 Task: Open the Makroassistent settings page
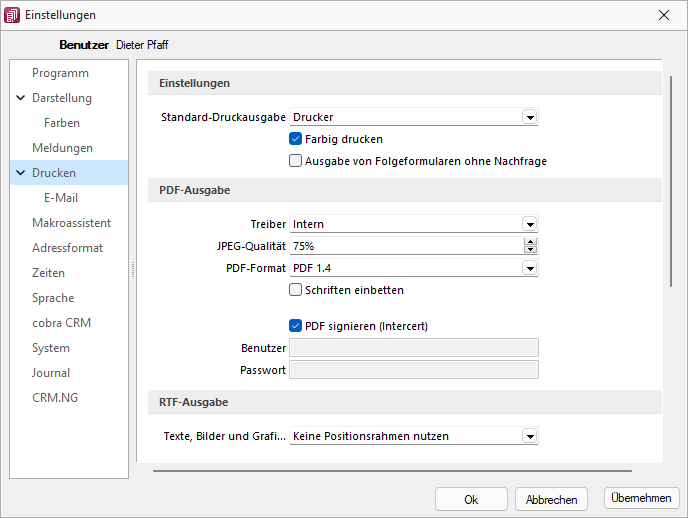[72, 223]
